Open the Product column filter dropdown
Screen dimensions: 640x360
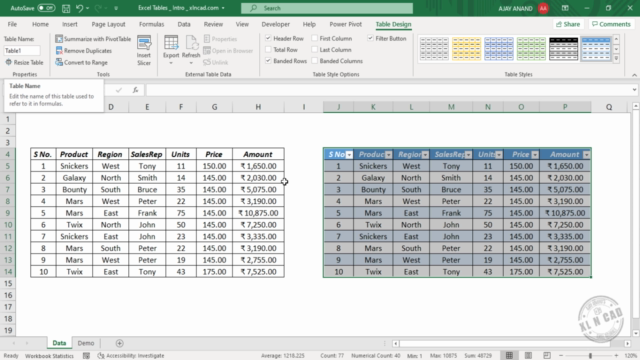tap(389, 155)
